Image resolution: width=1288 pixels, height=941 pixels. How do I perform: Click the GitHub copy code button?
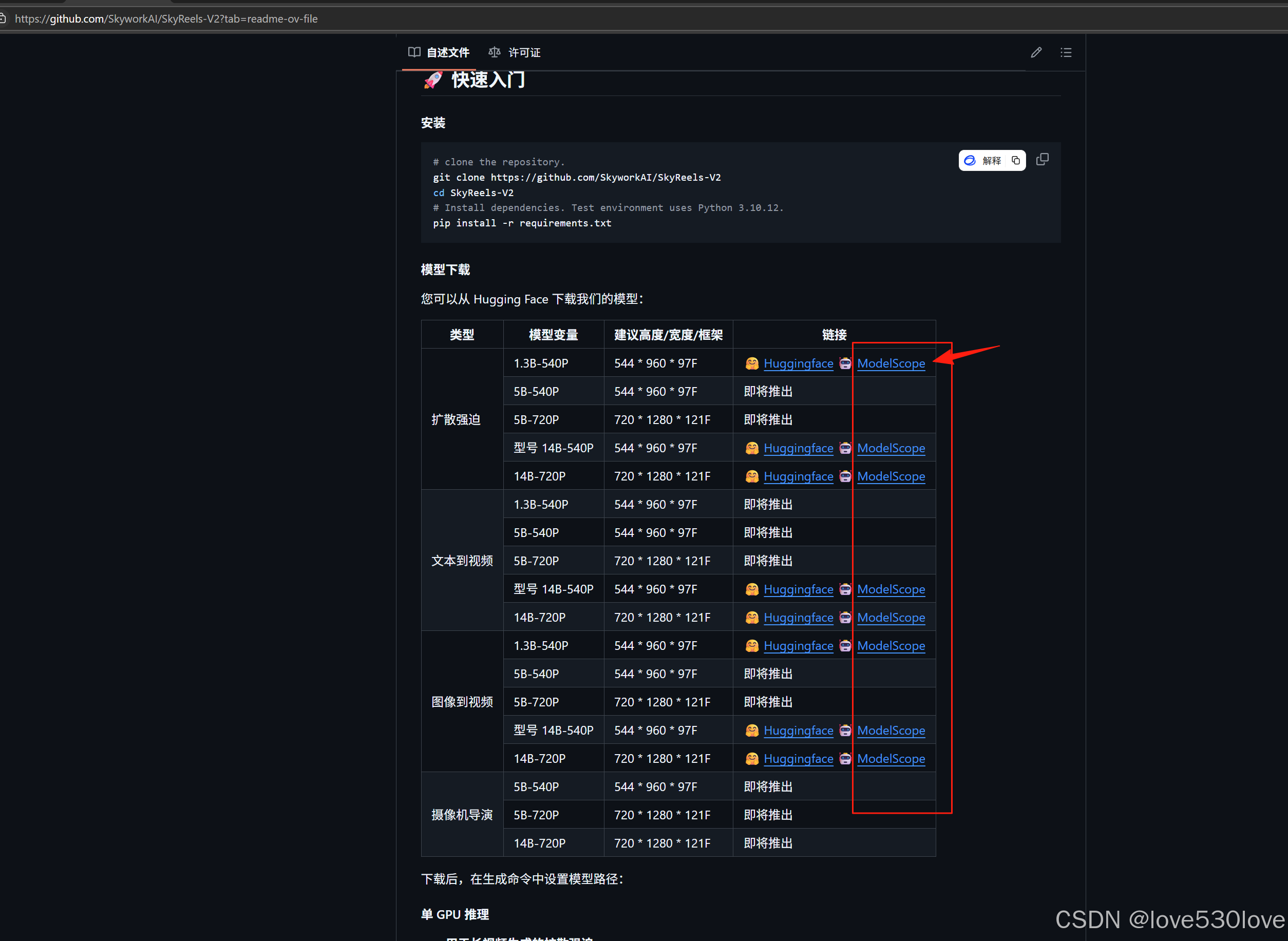click(1042, 160)
